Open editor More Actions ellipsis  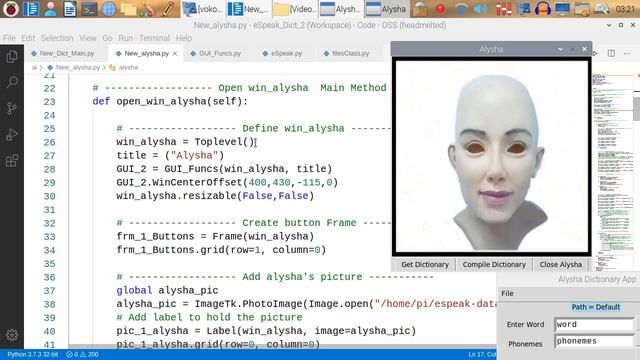[627, 53]
